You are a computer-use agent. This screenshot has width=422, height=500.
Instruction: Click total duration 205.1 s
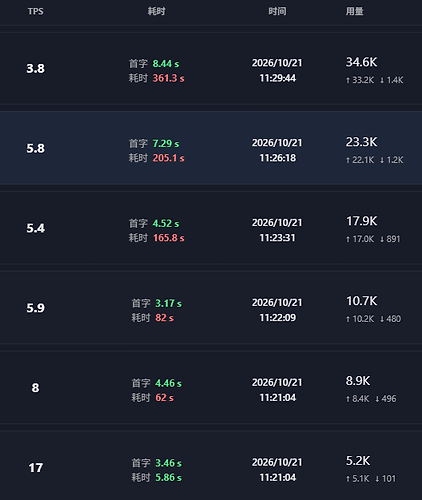(168, 158)
